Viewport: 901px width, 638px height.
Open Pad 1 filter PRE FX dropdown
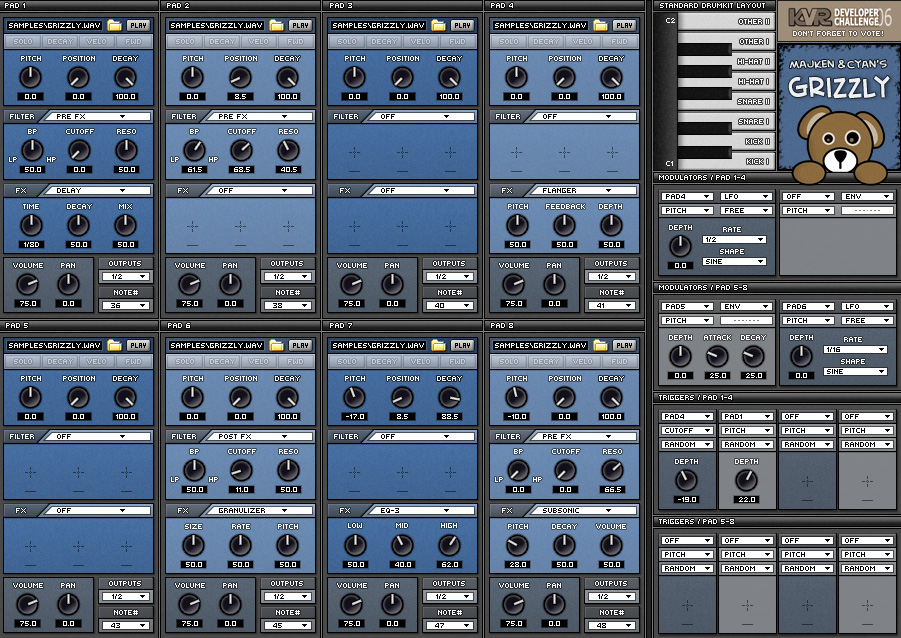[98, 117]
